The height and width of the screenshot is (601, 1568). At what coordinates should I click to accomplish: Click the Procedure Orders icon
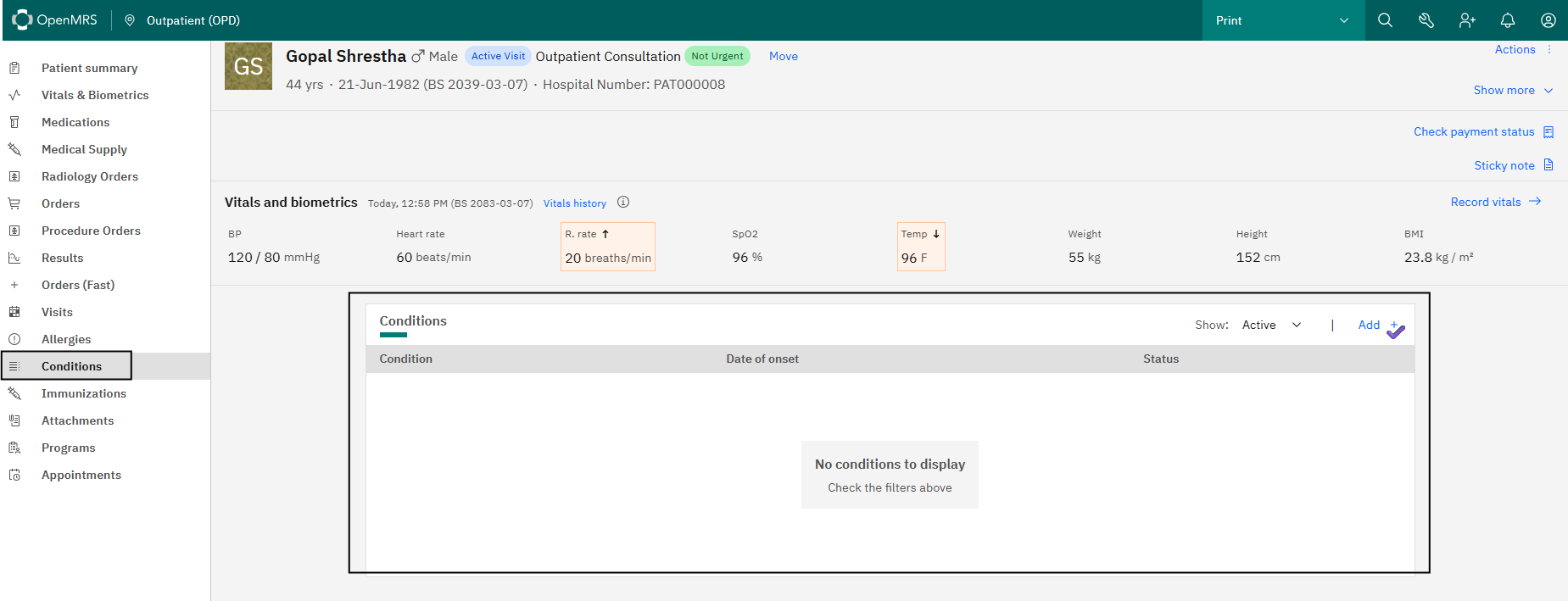(14, 231)
